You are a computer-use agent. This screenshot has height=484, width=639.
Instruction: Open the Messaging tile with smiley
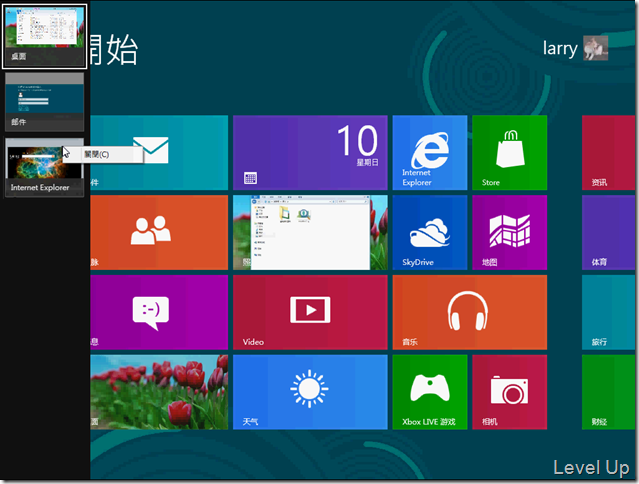tap(159, 312)
